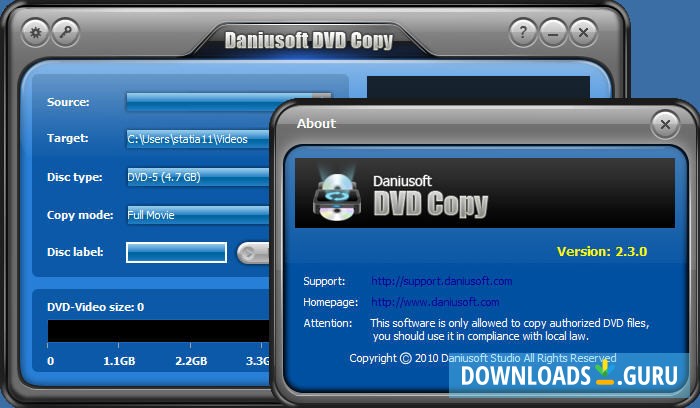The height and width of the screenshot is (408, 700).
Task: Open the www.daniusoft.com homepage link
Action: tap(435, 302)
